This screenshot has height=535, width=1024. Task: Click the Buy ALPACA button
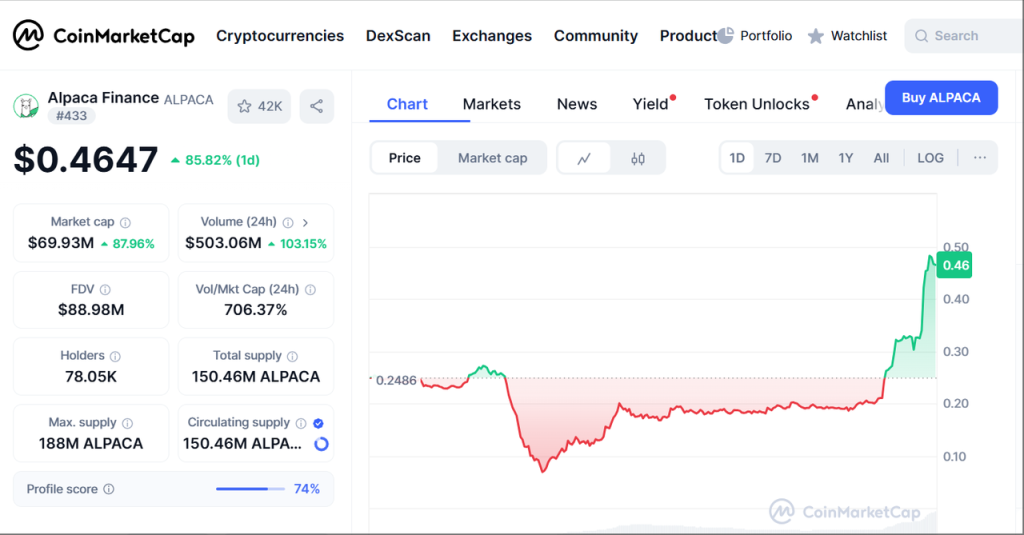[x=940, y=97]
